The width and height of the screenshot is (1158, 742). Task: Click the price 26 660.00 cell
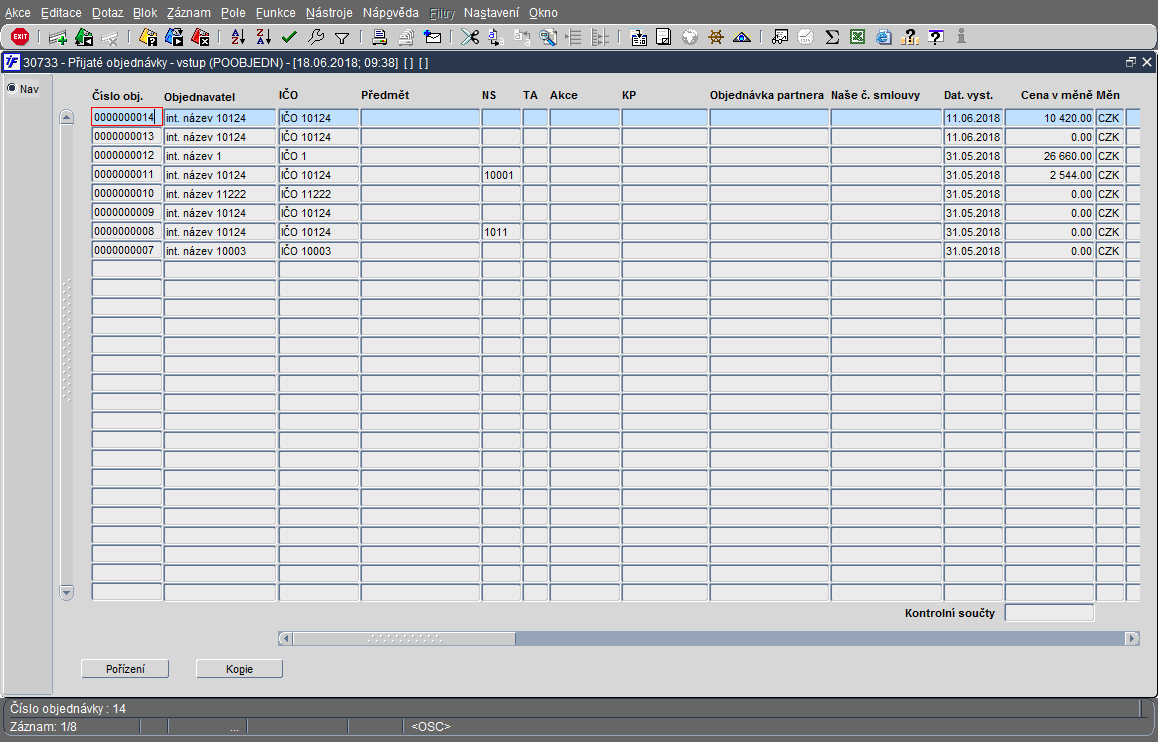[x=1049, y=156]
